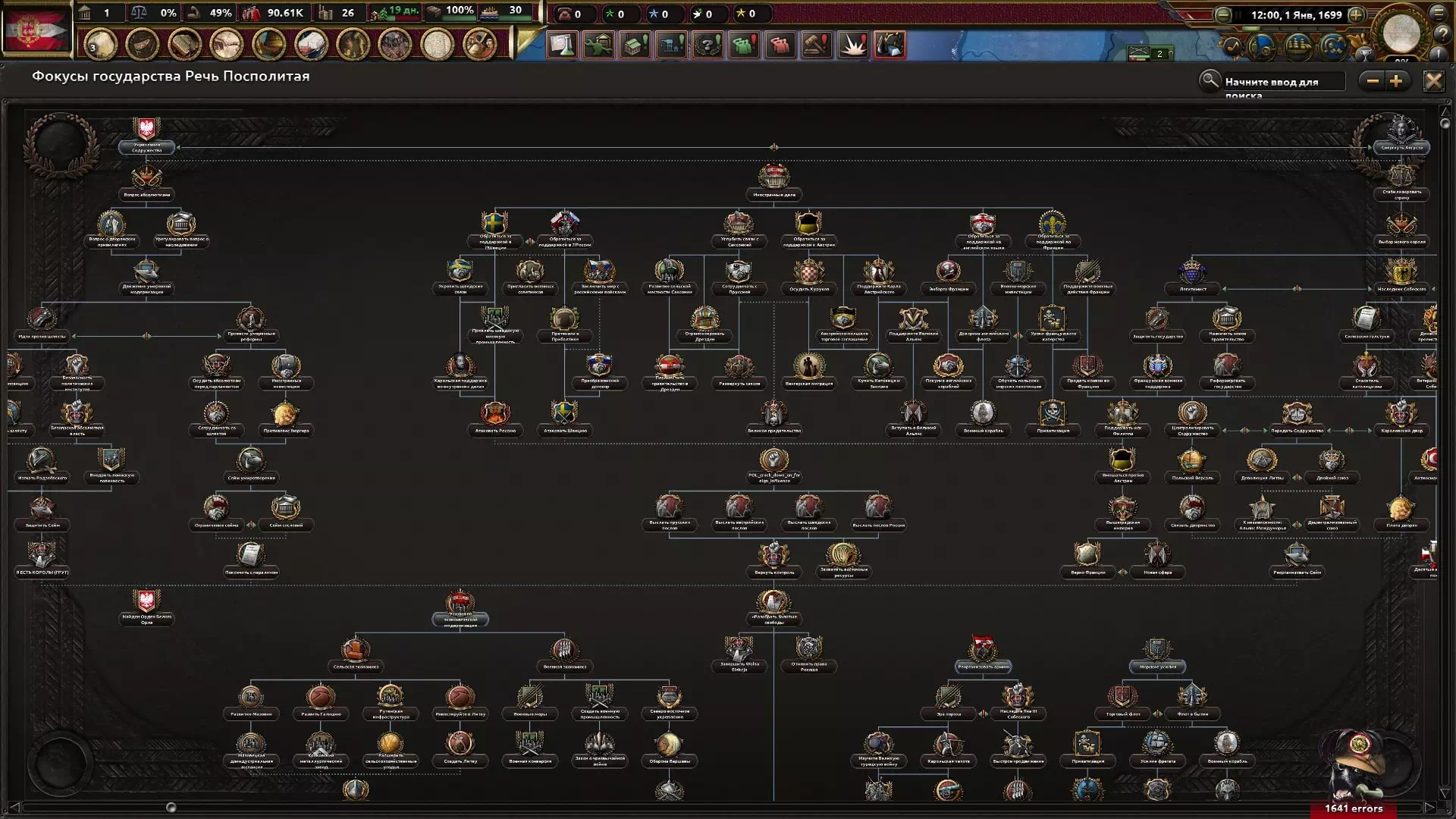Zoom in focus tree with plus button
The width and height of the screenshot is (1456, 819).
click(x=1396, y=81)
